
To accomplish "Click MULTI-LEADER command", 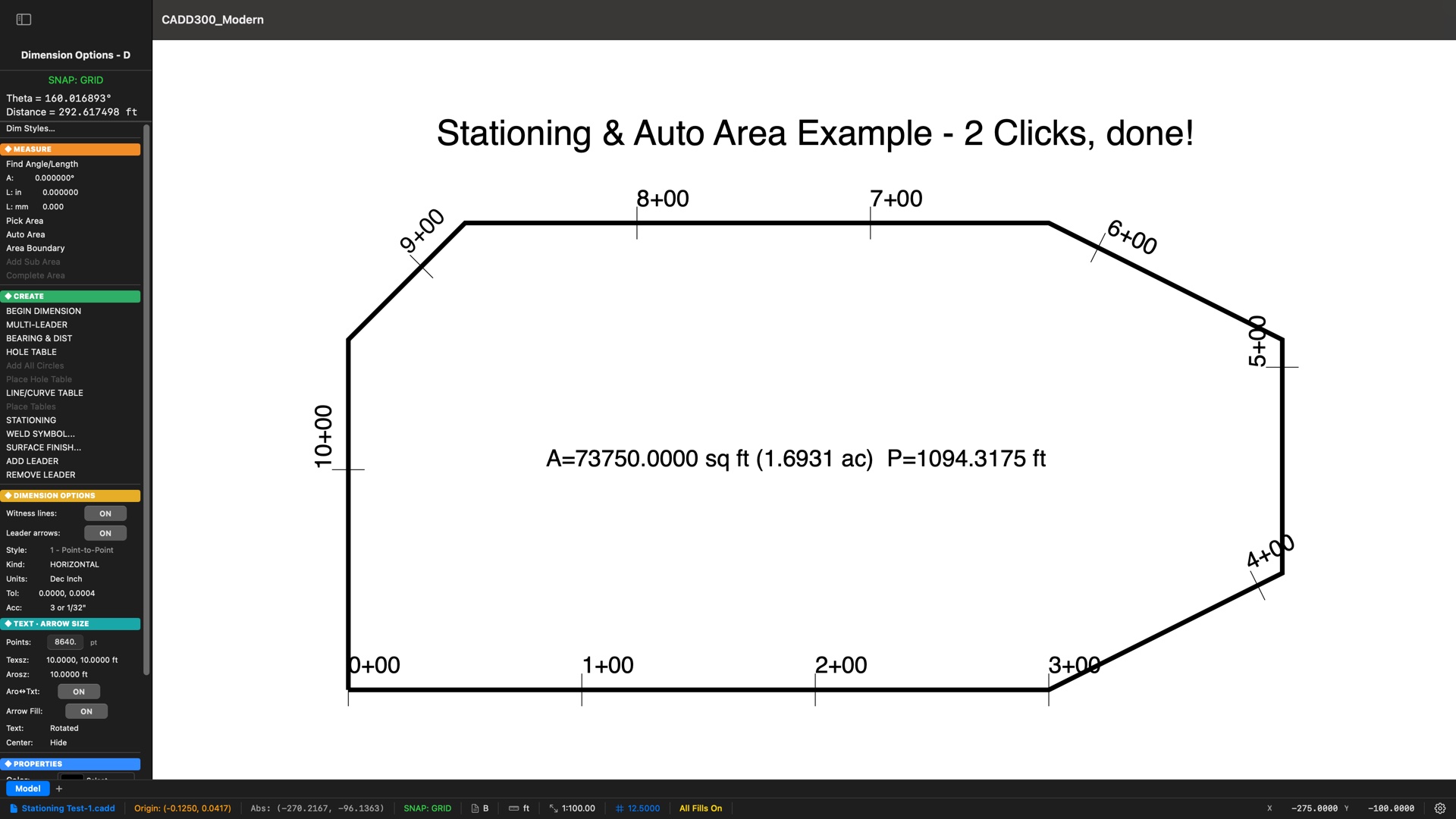I will click(37, 325).
